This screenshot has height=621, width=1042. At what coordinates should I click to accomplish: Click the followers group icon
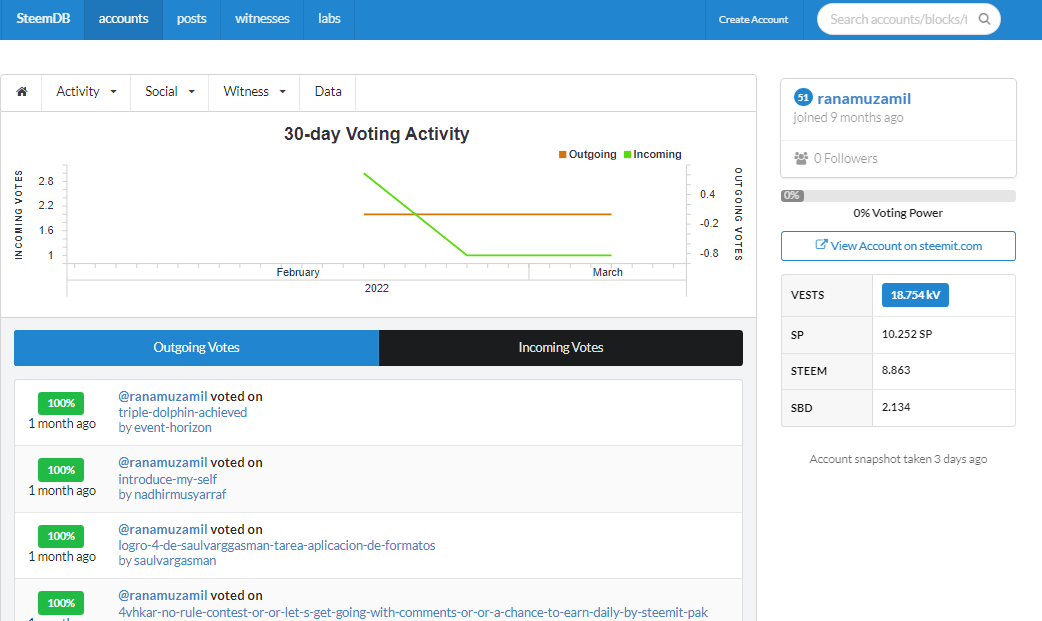[801, 158]
